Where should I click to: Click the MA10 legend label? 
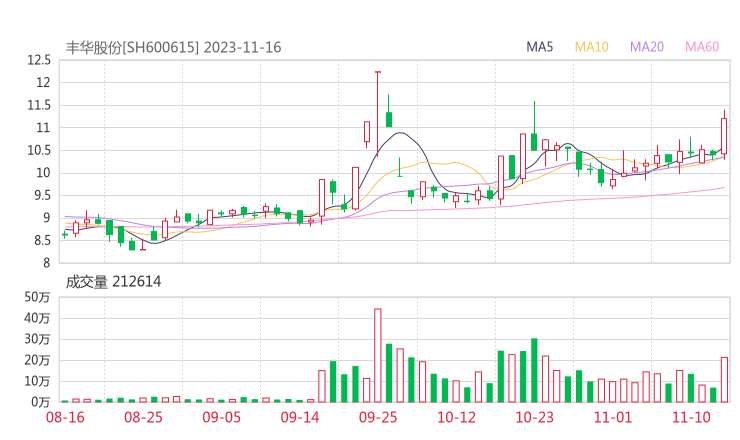tap(591, 47)
